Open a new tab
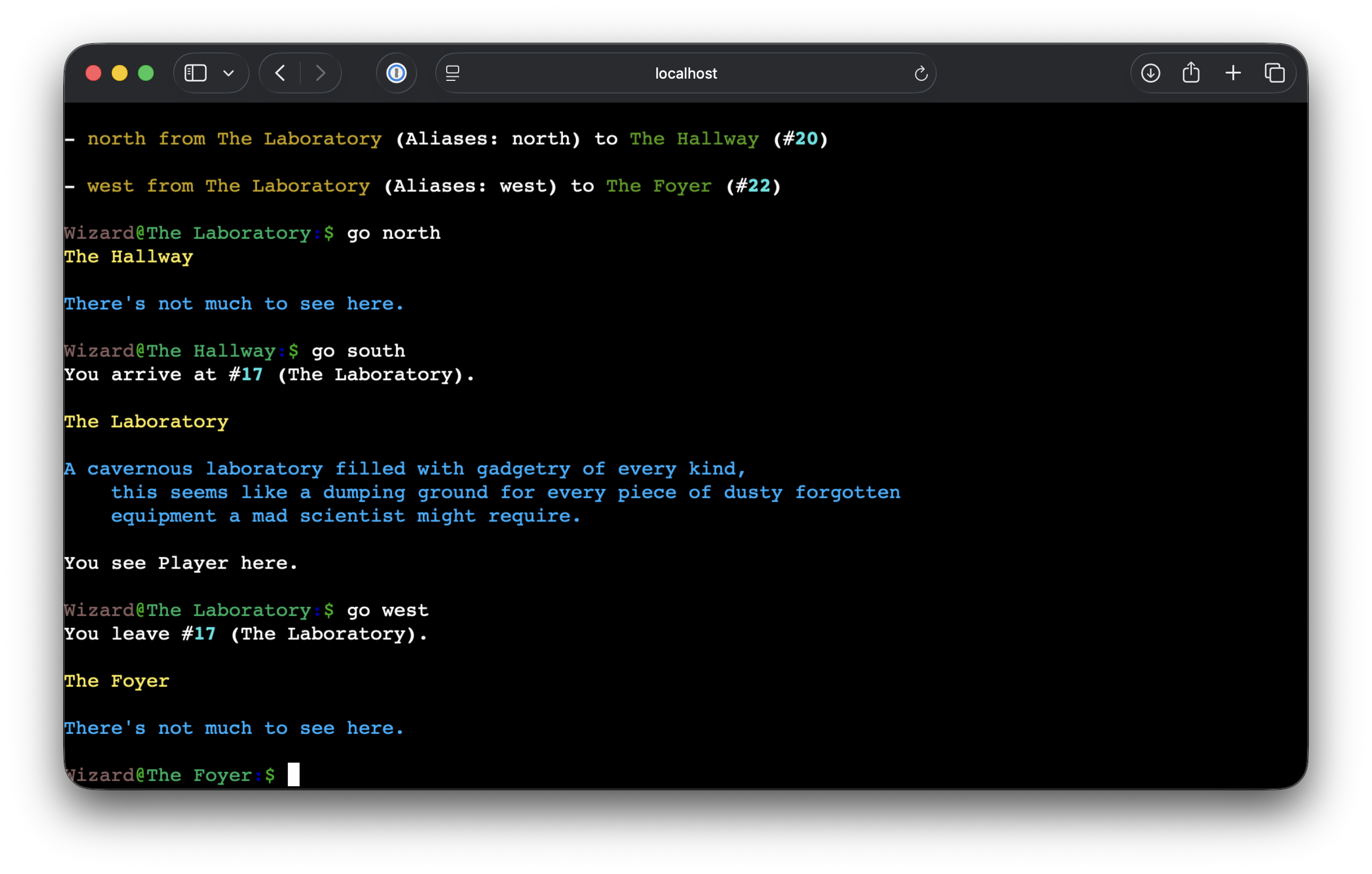The image size is (1372, 874). click(1234, 73)
